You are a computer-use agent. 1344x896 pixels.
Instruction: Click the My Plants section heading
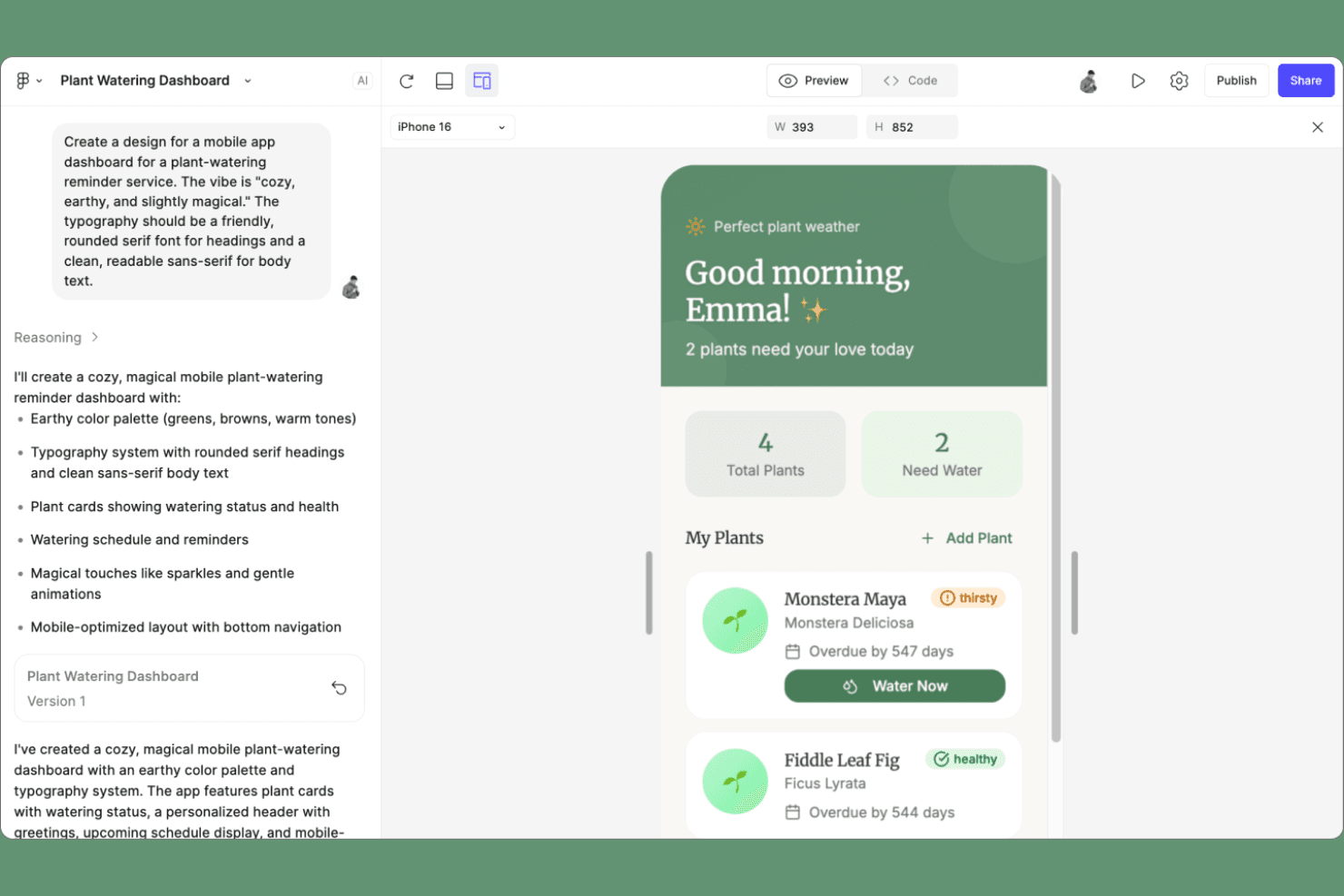(x=725, y=538)
